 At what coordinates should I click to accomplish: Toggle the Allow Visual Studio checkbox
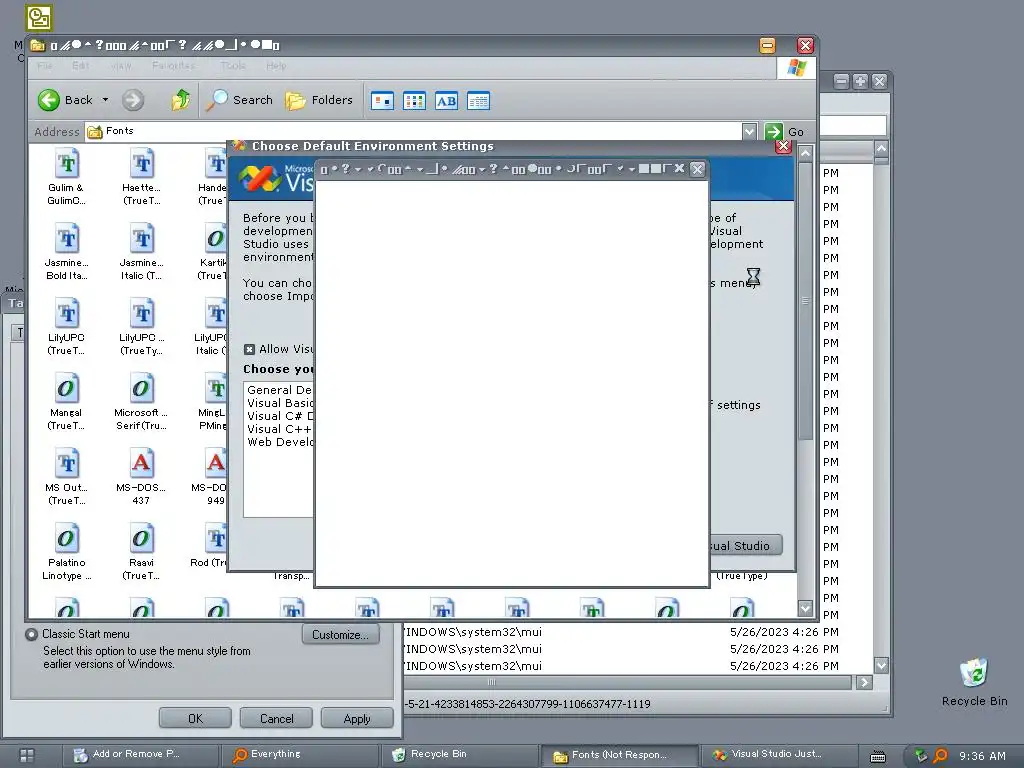[x=249, y=349]
